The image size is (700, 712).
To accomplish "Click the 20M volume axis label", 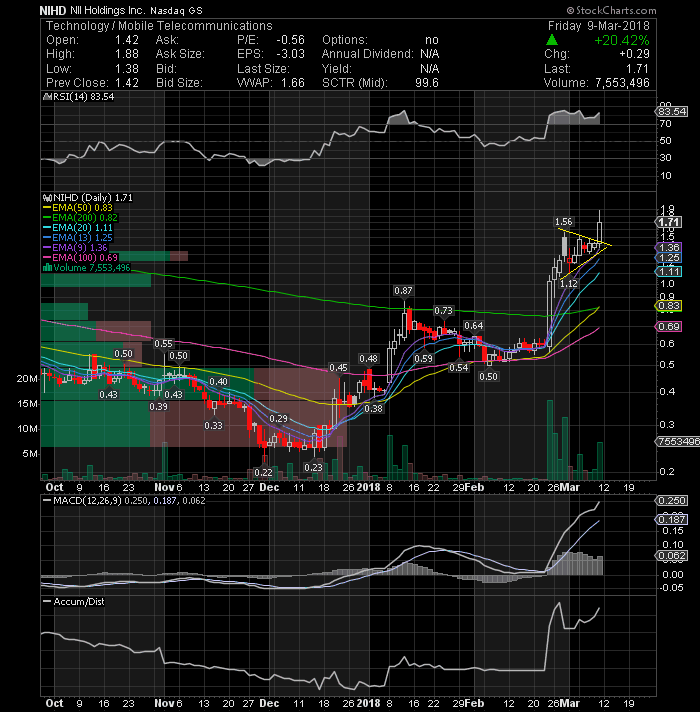I will point(27,379).
